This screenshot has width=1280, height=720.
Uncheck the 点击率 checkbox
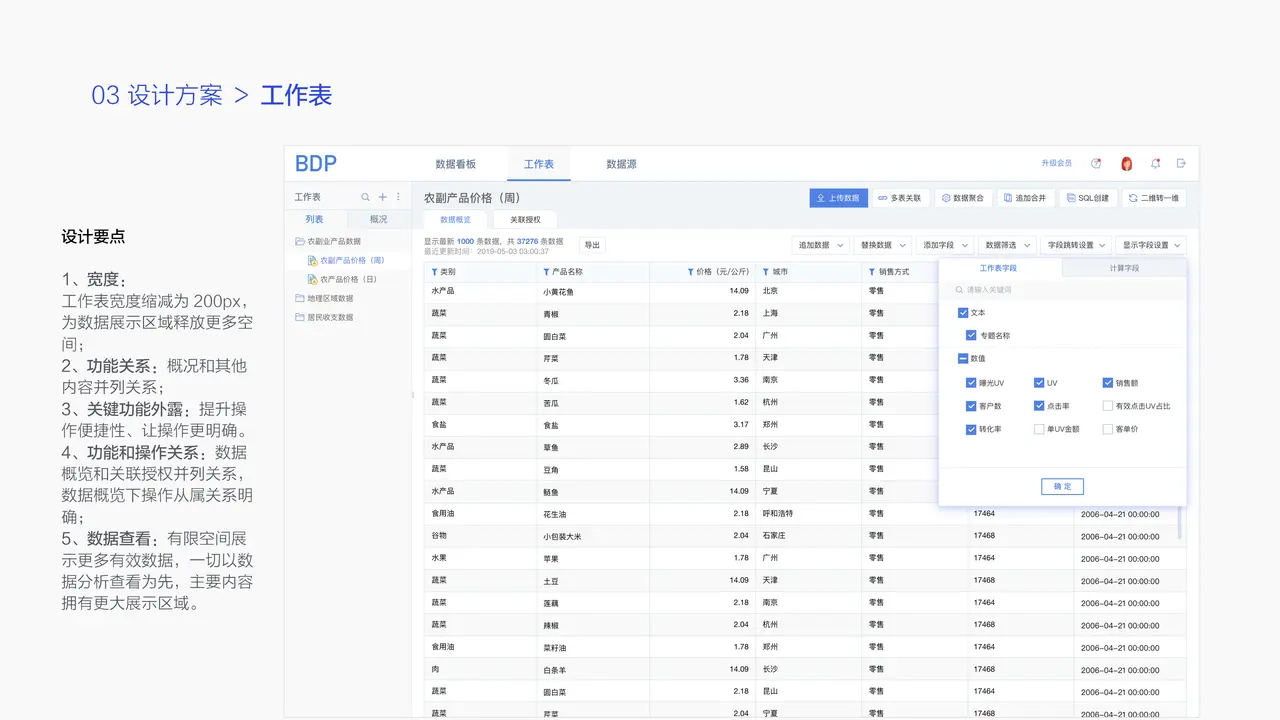coord(1039,406)
